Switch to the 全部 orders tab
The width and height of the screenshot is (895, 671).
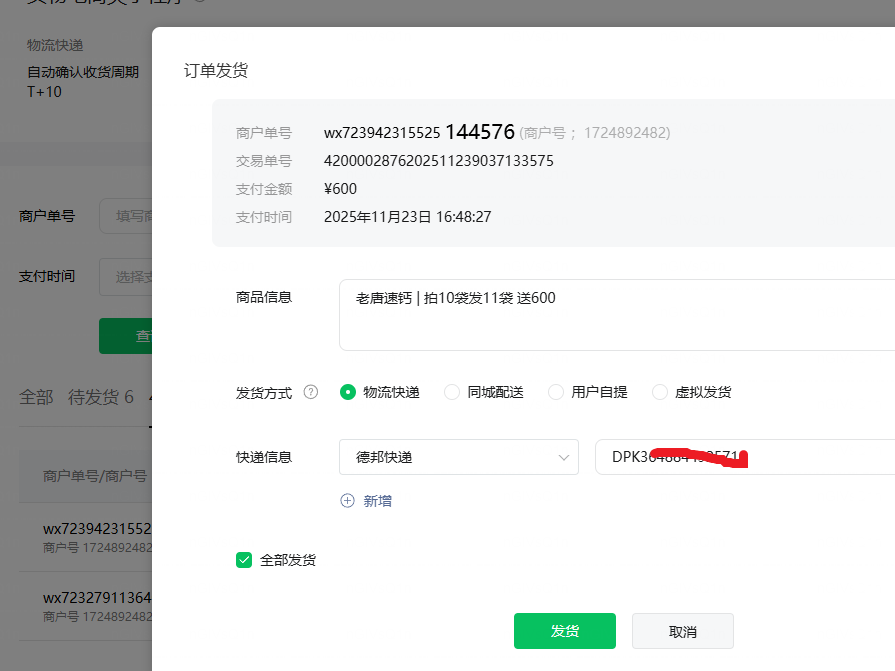click(x=36, y=397)
